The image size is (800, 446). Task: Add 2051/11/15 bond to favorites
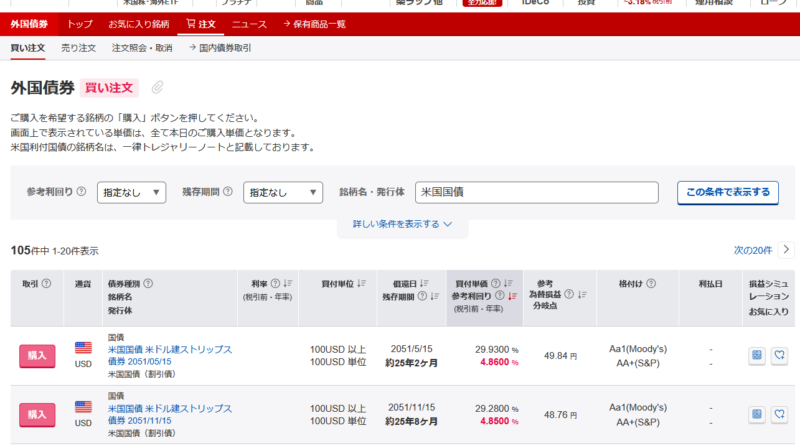click(780, 414)
